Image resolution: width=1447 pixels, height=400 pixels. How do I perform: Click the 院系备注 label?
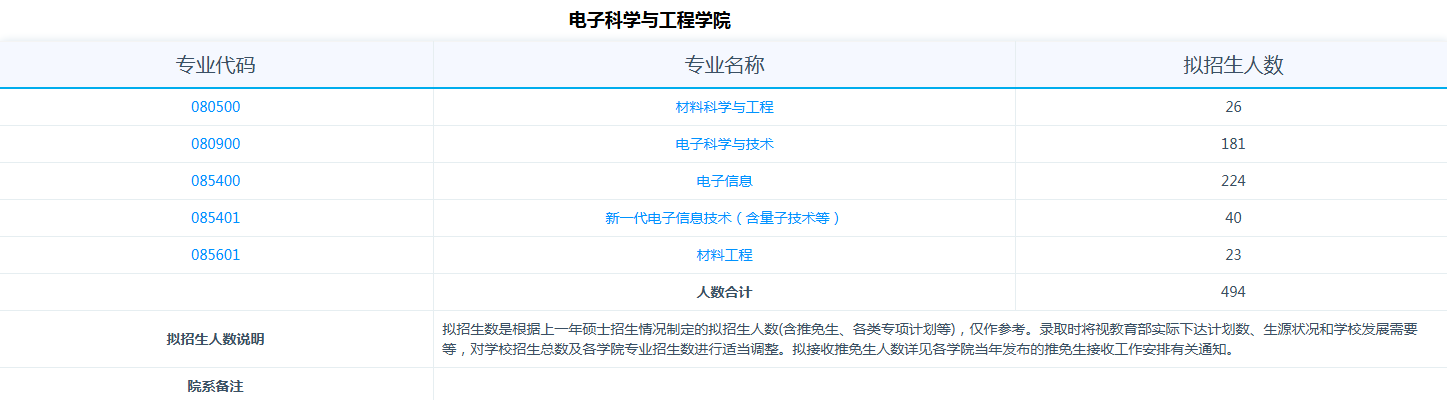pyautogui.click(x=216, y=385)
